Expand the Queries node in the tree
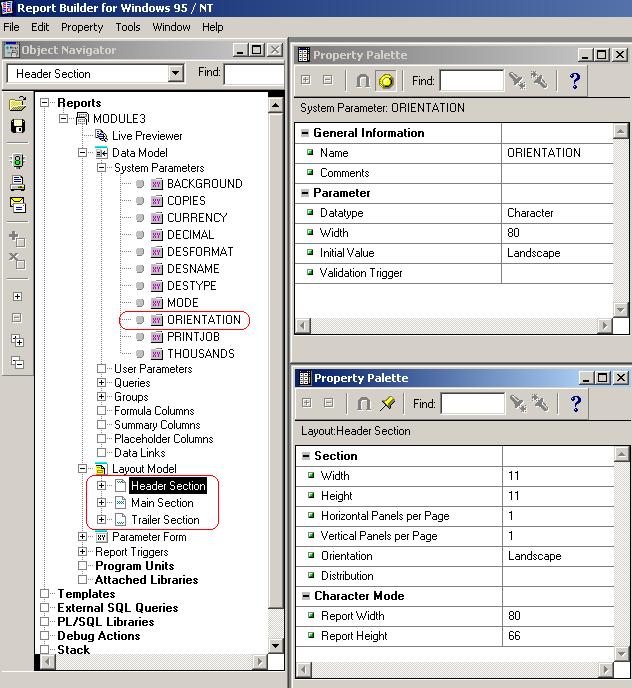 click(x=102, y=383)
